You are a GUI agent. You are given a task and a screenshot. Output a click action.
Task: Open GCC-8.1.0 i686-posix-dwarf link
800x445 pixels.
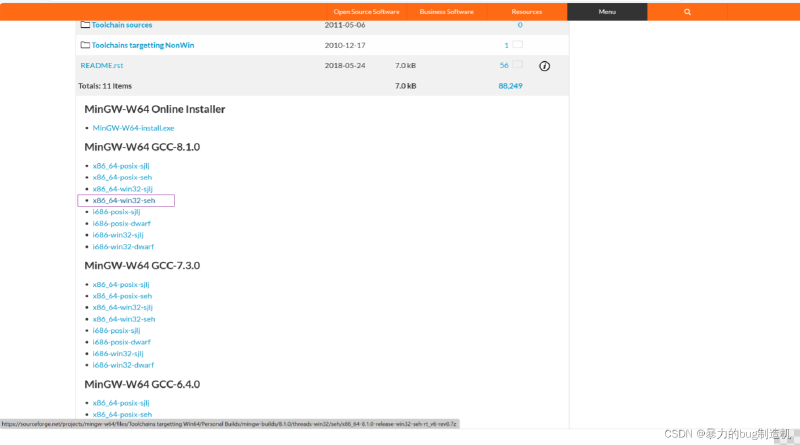point(121,224)
